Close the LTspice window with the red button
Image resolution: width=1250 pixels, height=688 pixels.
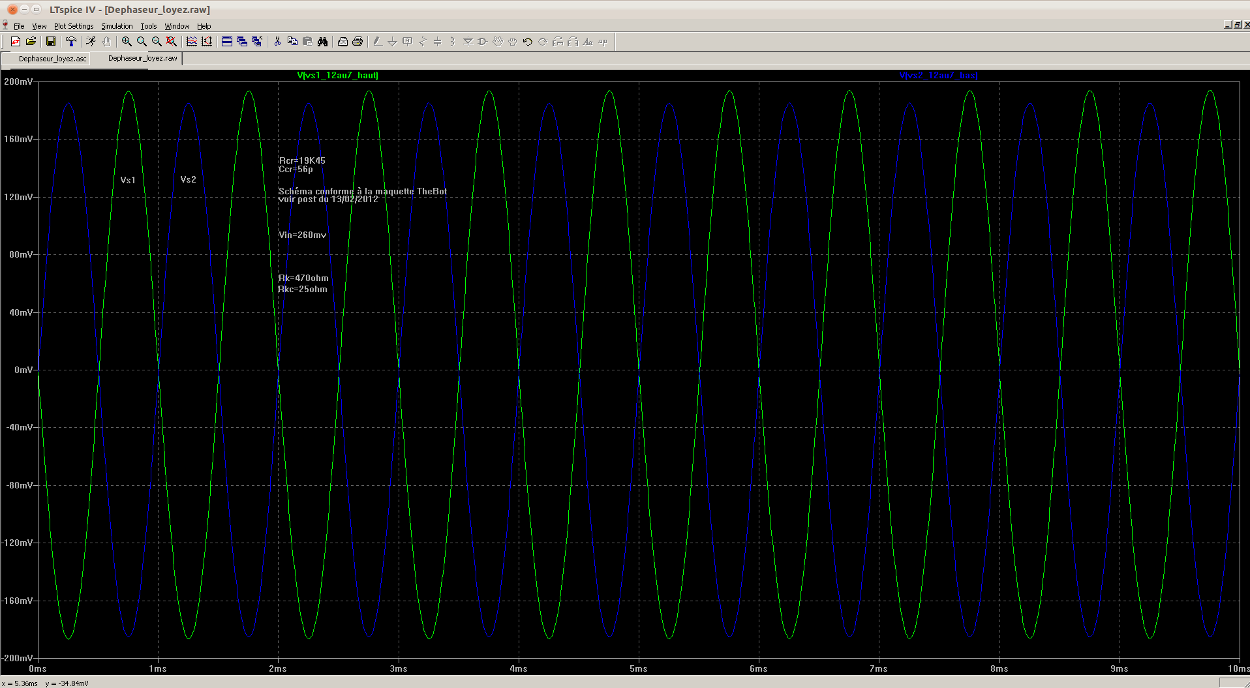click(11, 9)
